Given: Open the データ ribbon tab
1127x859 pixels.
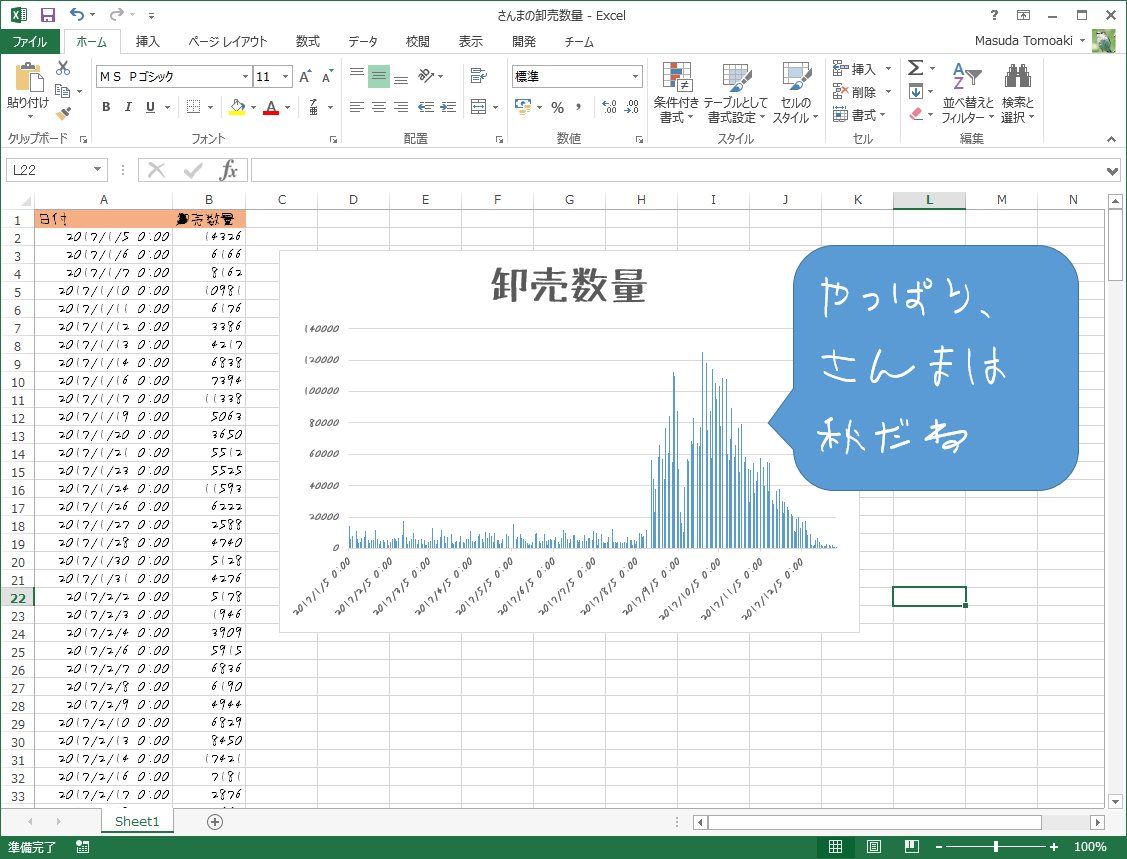Looking at the screenshot, I should tap(363, 42).
